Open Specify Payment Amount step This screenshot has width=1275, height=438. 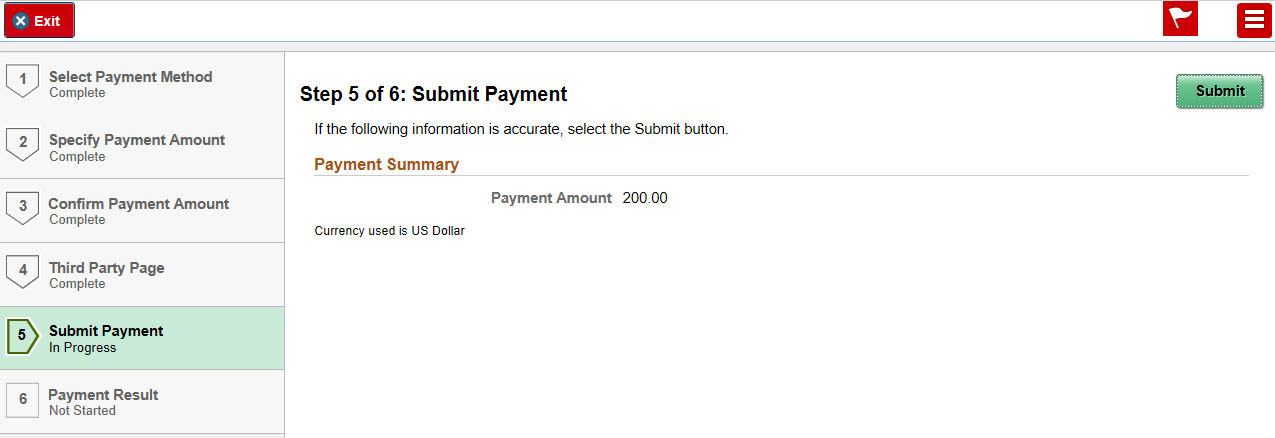(x=137, y=140)
